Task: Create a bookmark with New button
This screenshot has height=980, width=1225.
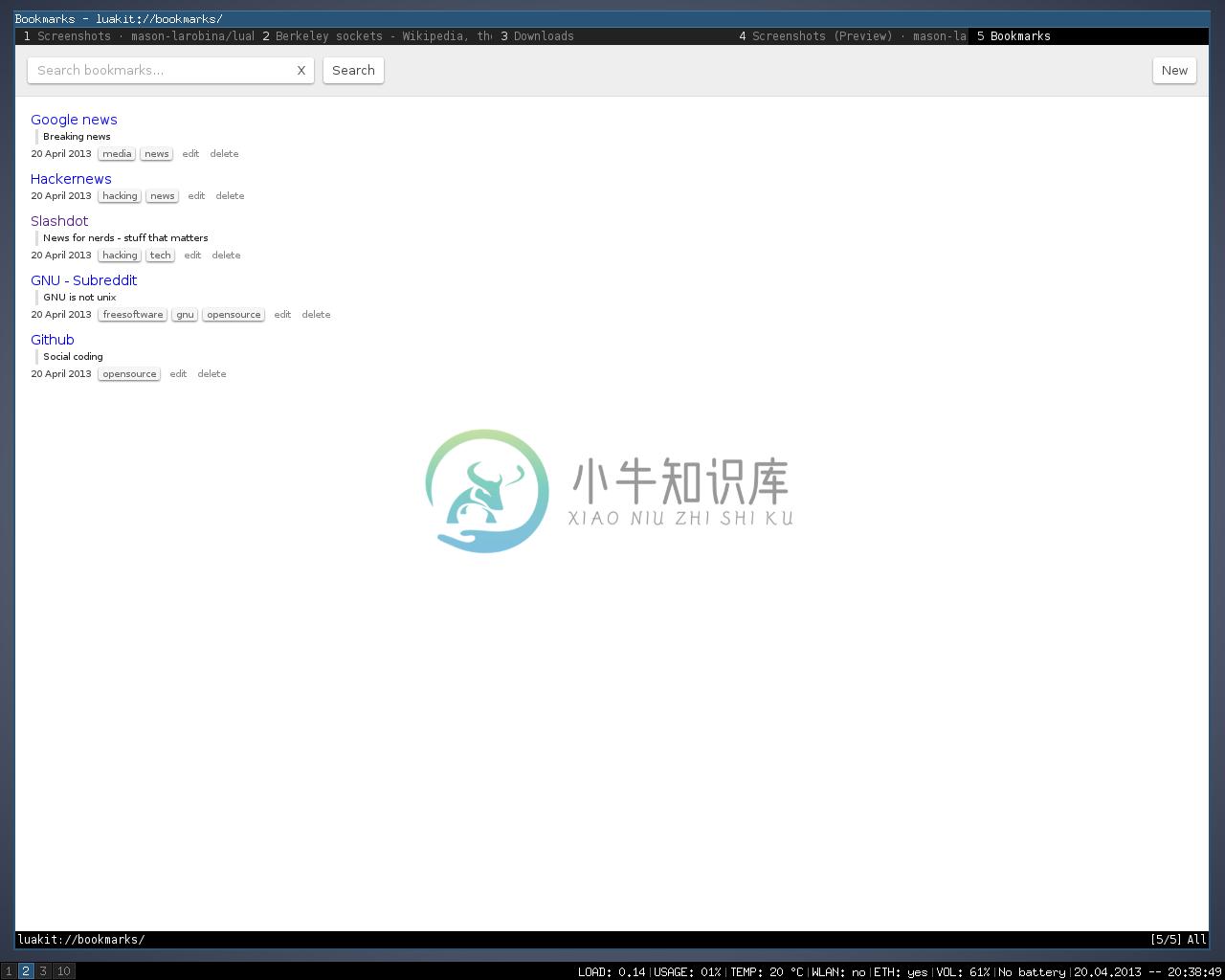Action: pos(1174,70)
